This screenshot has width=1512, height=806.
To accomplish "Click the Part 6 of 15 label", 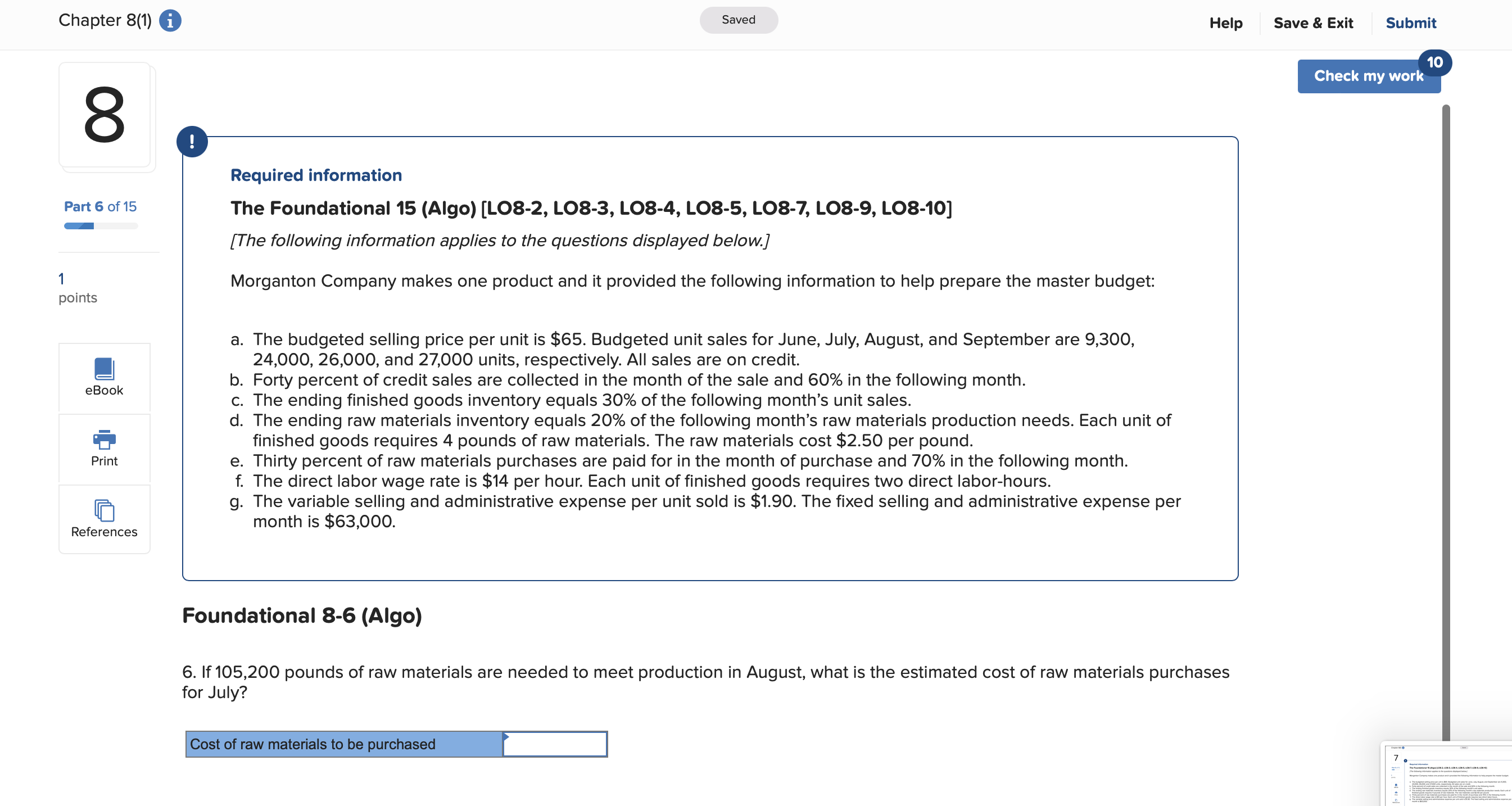I will click(100, 206).
